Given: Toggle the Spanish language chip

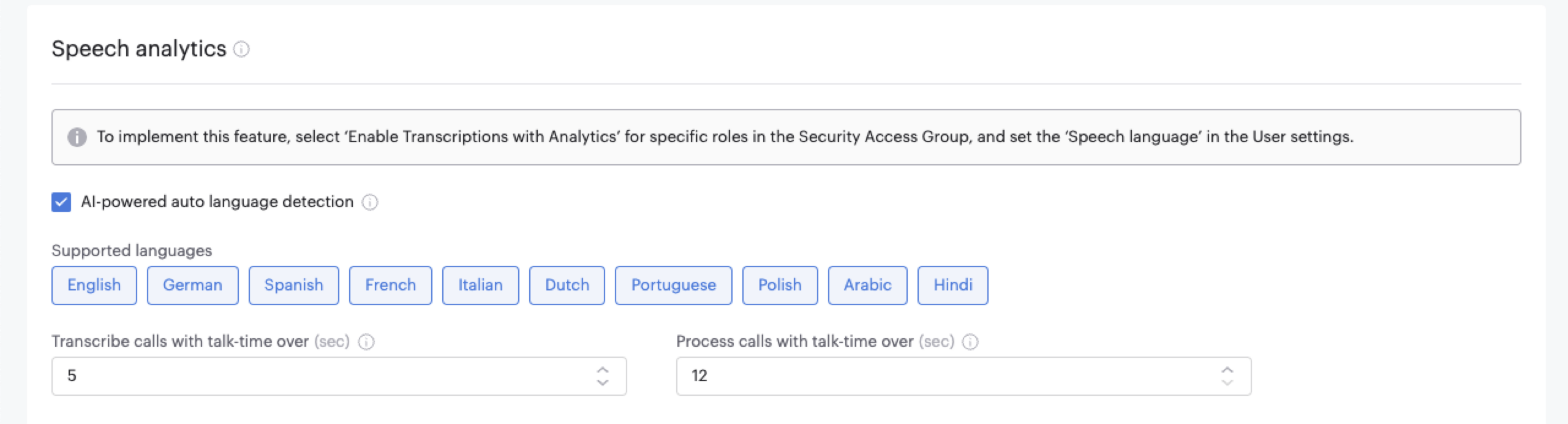Looking at the screenshot, I should (293, 286).
